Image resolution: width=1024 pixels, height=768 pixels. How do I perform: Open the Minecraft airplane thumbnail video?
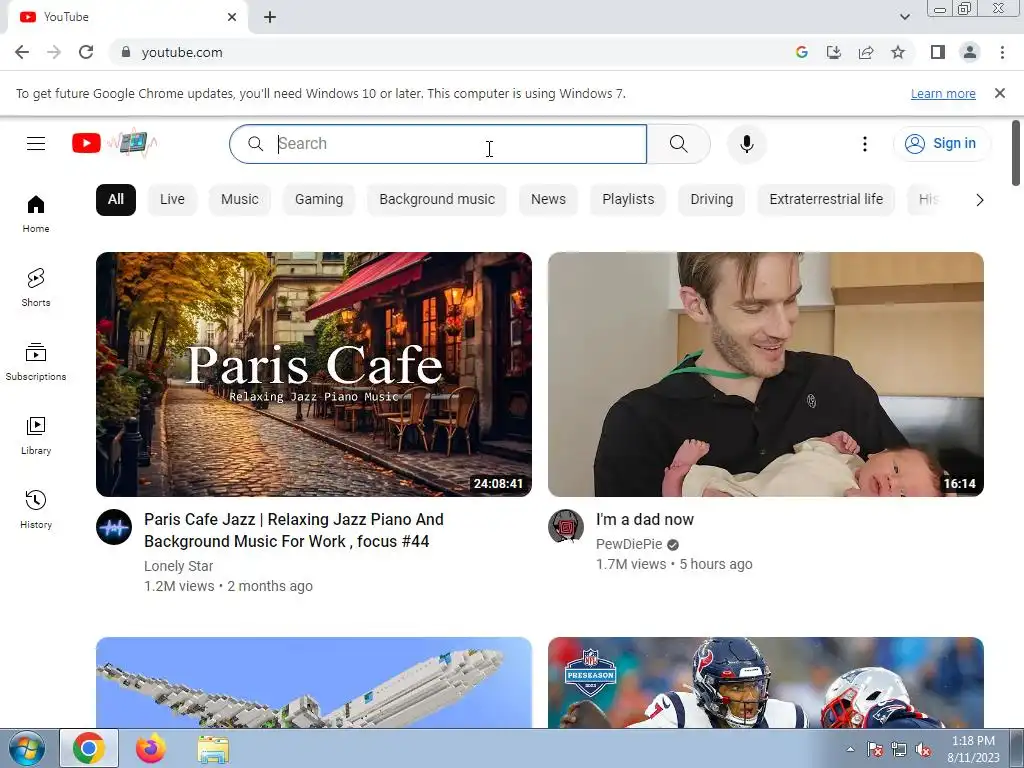(313, 682)
